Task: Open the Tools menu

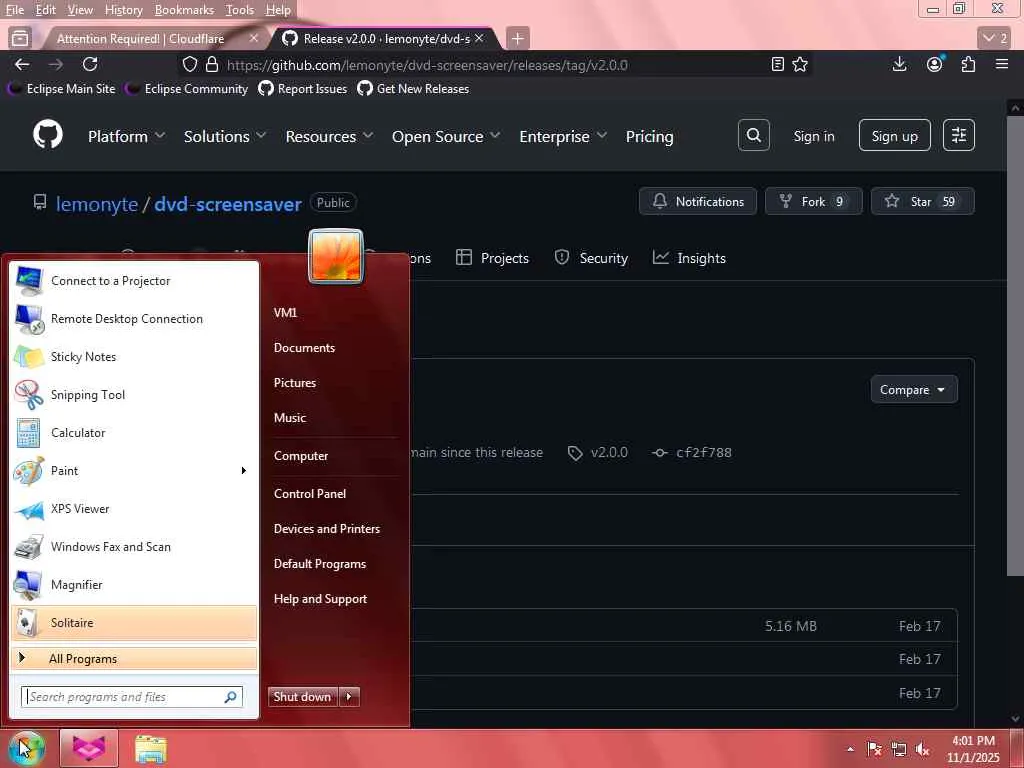Action: pyautogui.click(x=239, y=10)
